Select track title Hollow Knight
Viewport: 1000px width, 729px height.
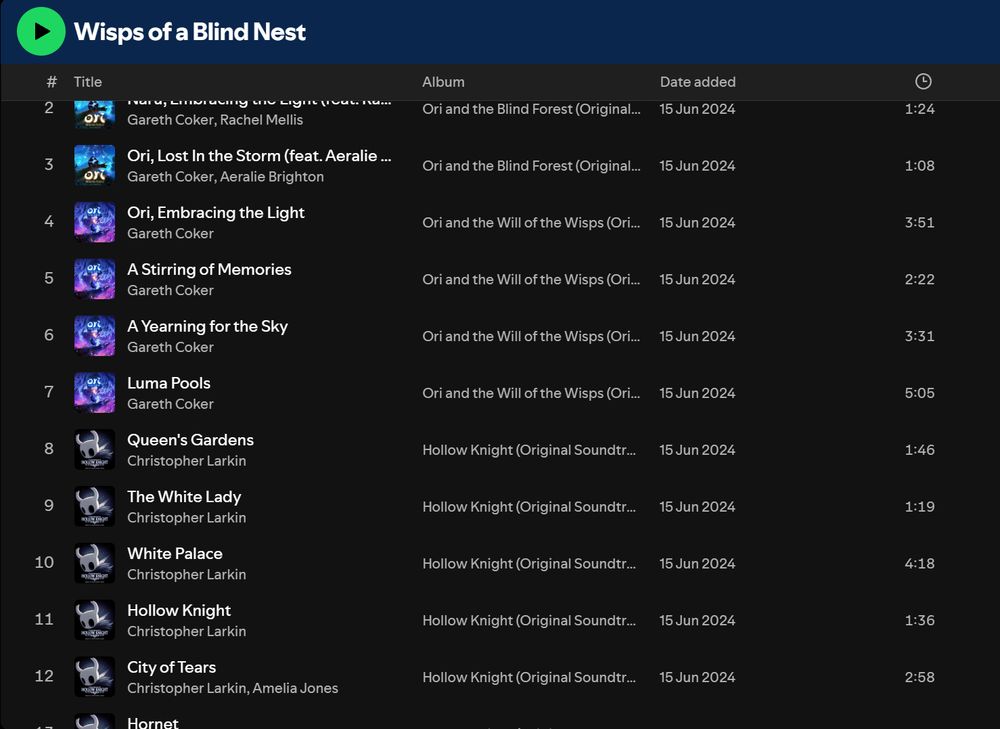(x=179, y=610)
